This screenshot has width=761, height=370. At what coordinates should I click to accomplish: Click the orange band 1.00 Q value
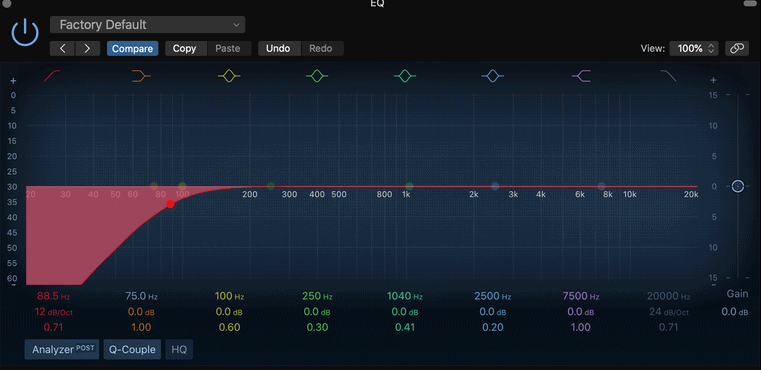[x=141, y=327]
